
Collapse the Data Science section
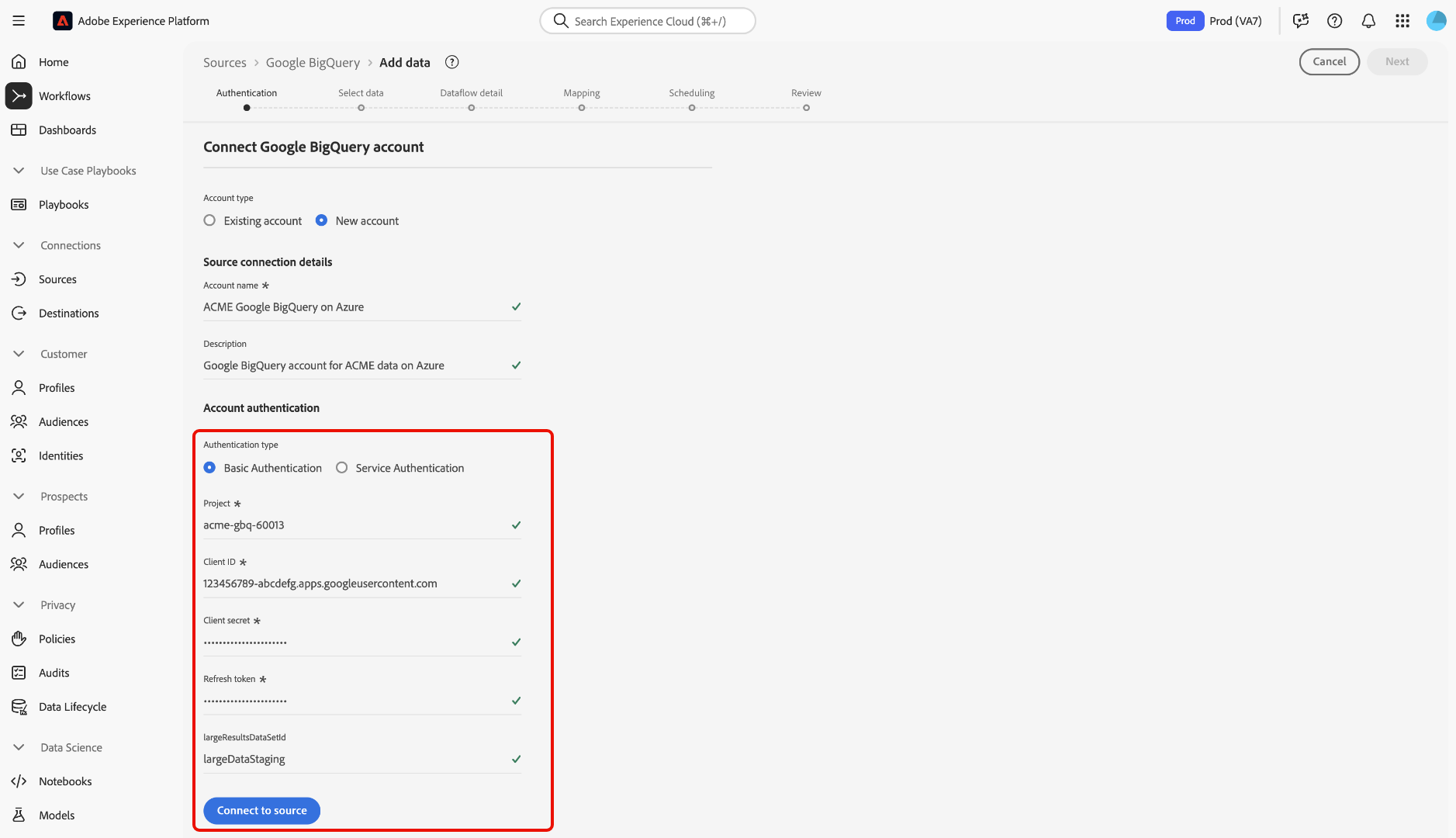click(19, 748)
